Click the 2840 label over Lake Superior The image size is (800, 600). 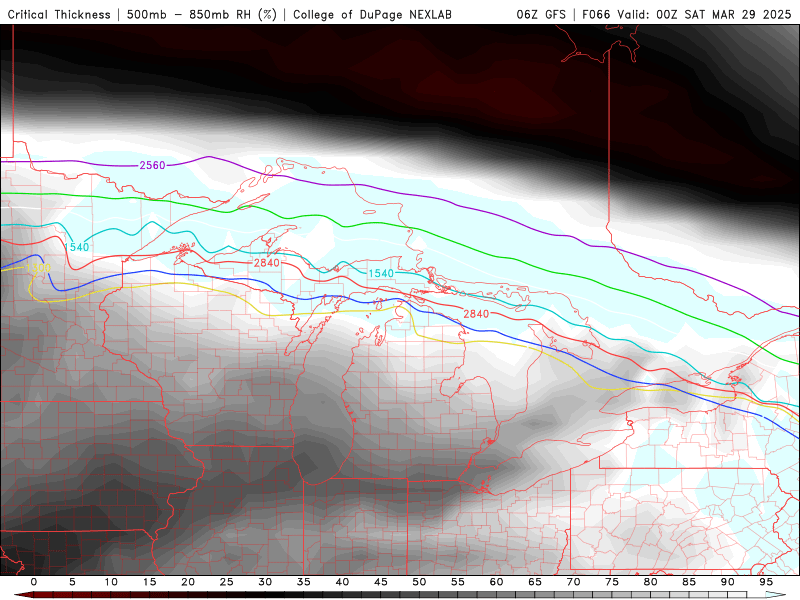267,263
